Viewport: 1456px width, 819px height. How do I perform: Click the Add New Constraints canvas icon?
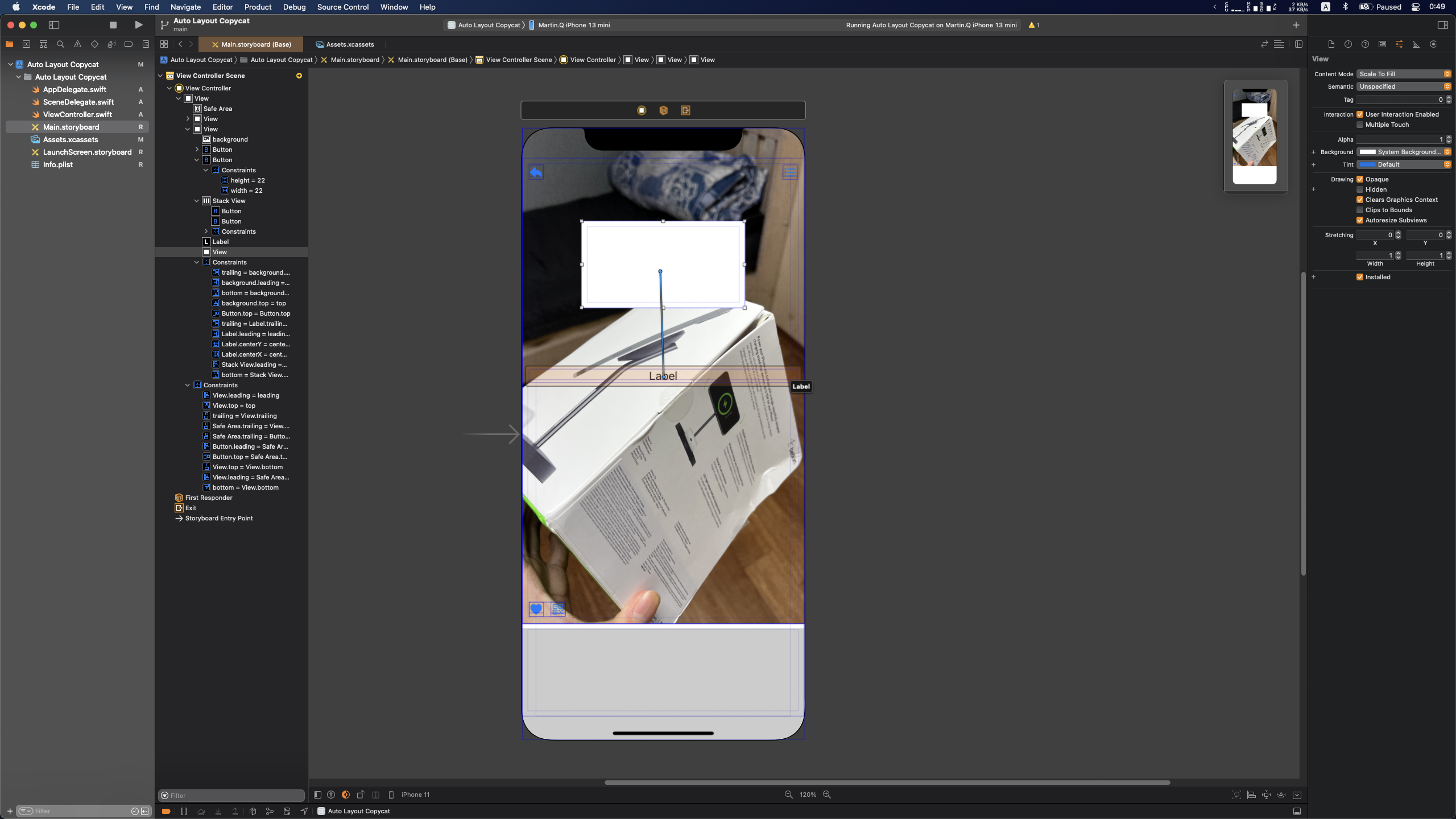pos(1267,795)
